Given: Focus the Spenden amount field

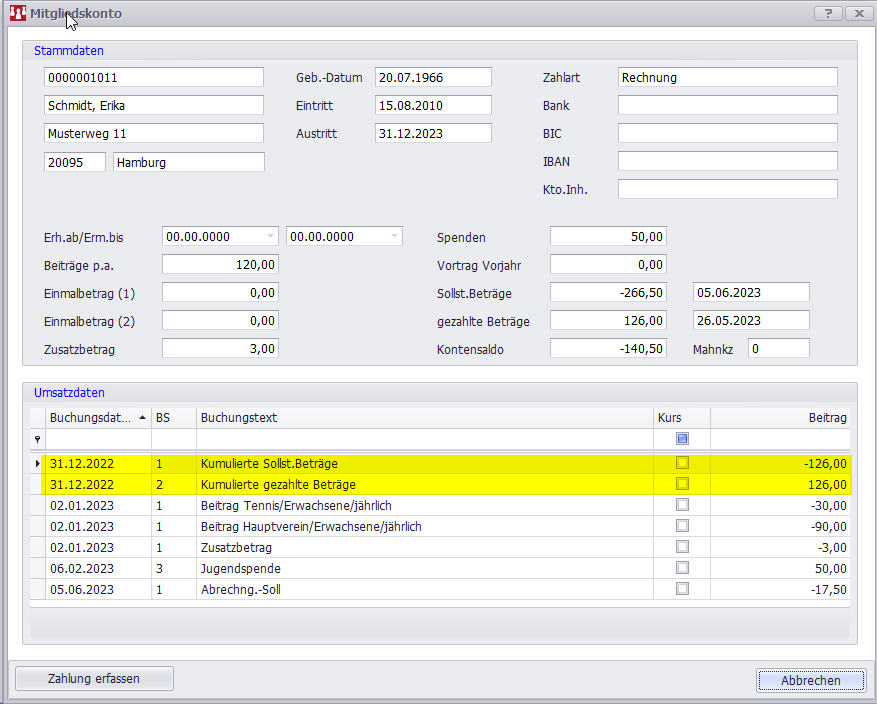Looking at the screenshot, I should (608, 237).
